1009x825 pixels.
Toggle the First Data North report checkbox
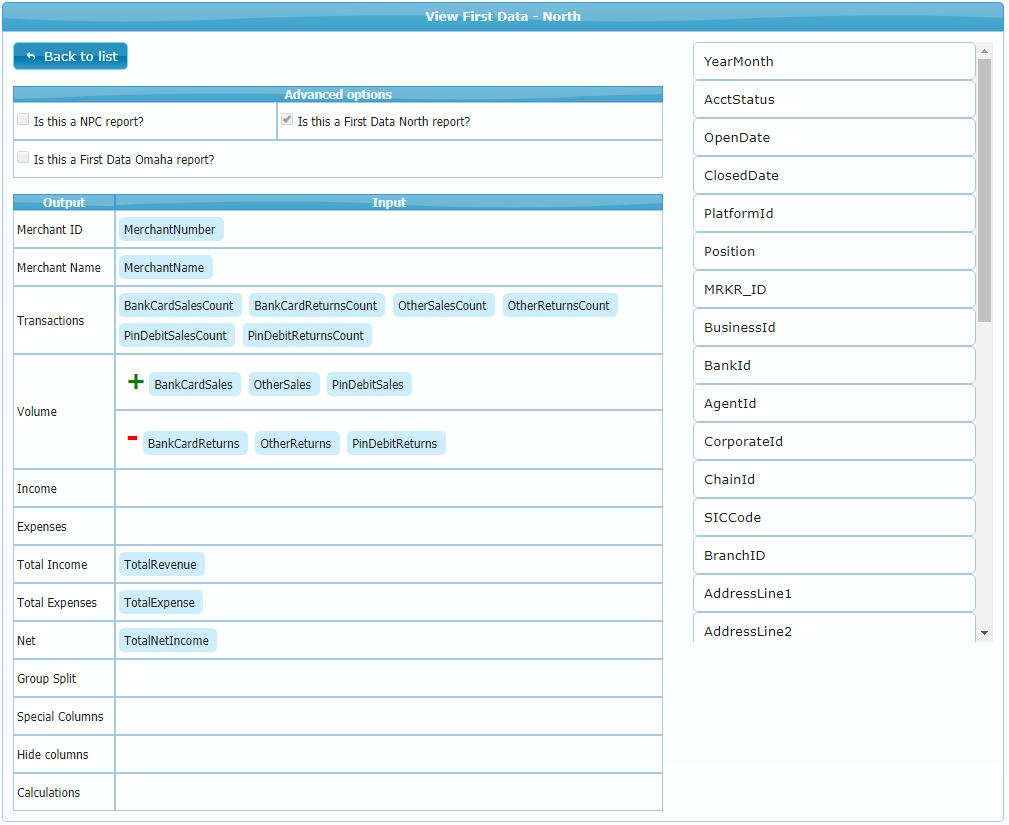coord(287,120)
